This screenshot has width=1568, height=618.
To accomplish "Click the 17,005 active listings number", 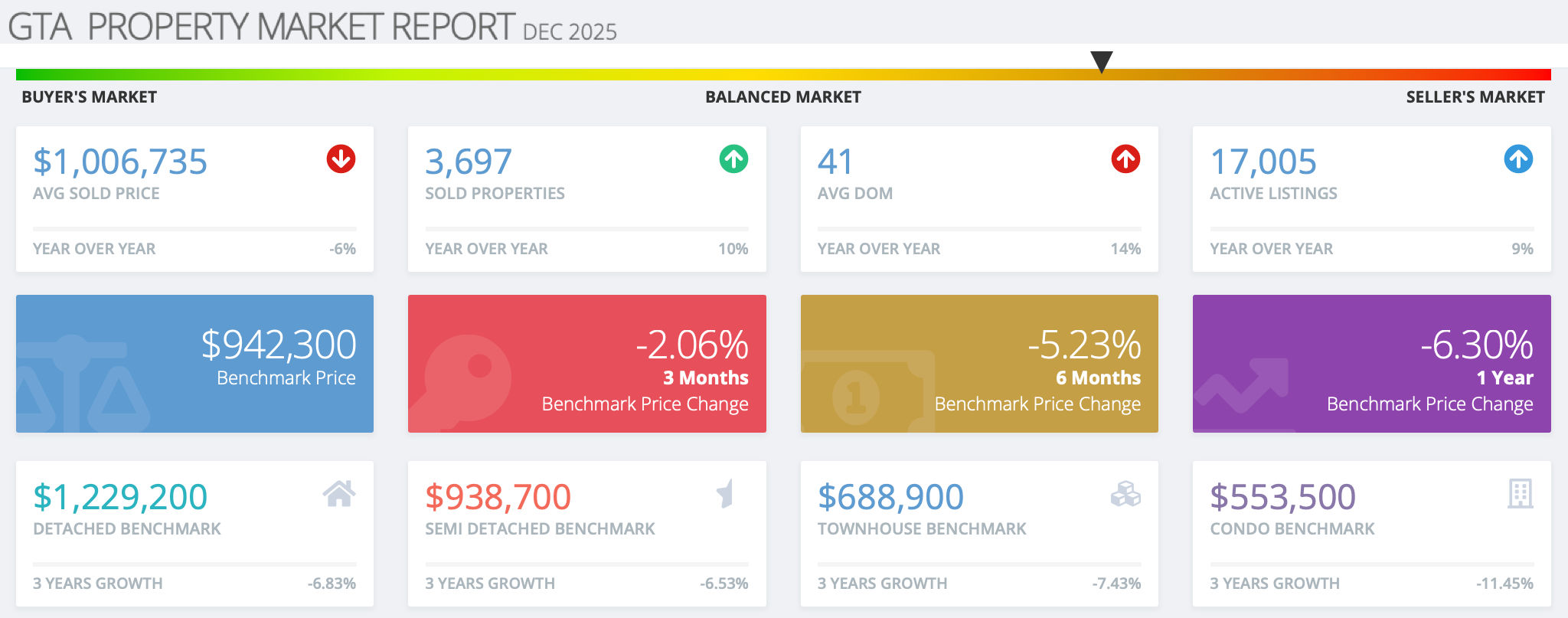I will pyautogui.click(x=1263, y=162).
